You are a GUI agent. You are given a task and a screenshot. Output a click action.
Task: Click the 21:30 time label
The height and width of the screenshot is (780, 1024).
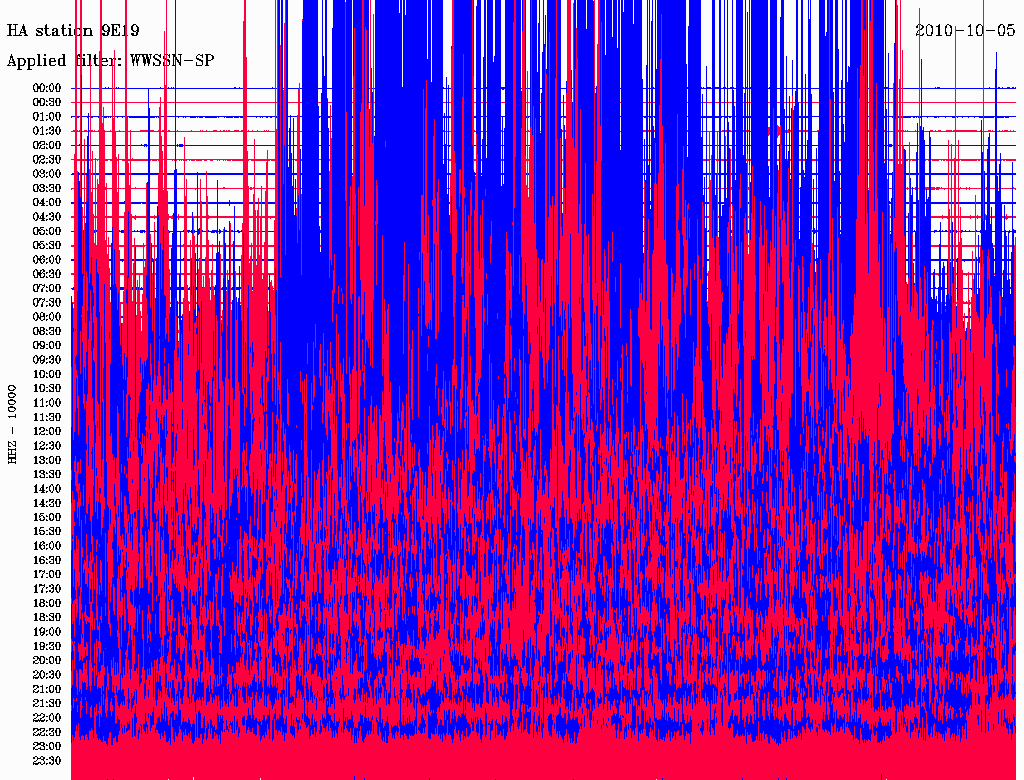[x=47, y=704]
